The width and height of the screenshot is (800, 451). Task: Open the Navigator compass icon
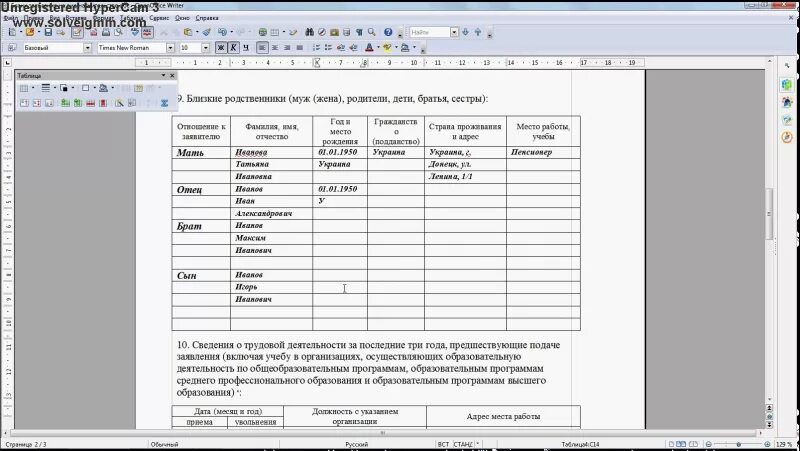[x=321, y=32]
